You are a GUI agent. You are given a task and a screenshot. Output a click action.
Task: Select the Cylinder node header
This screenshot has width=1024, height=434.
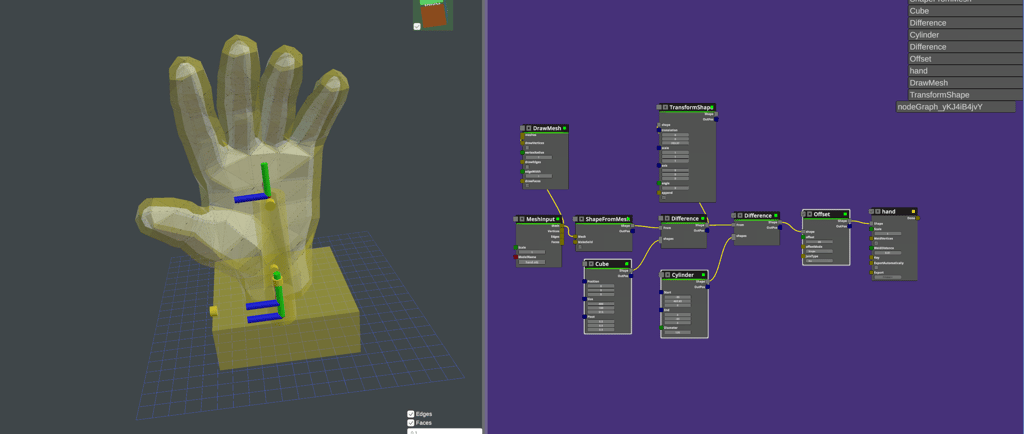[x=684, y=275]
